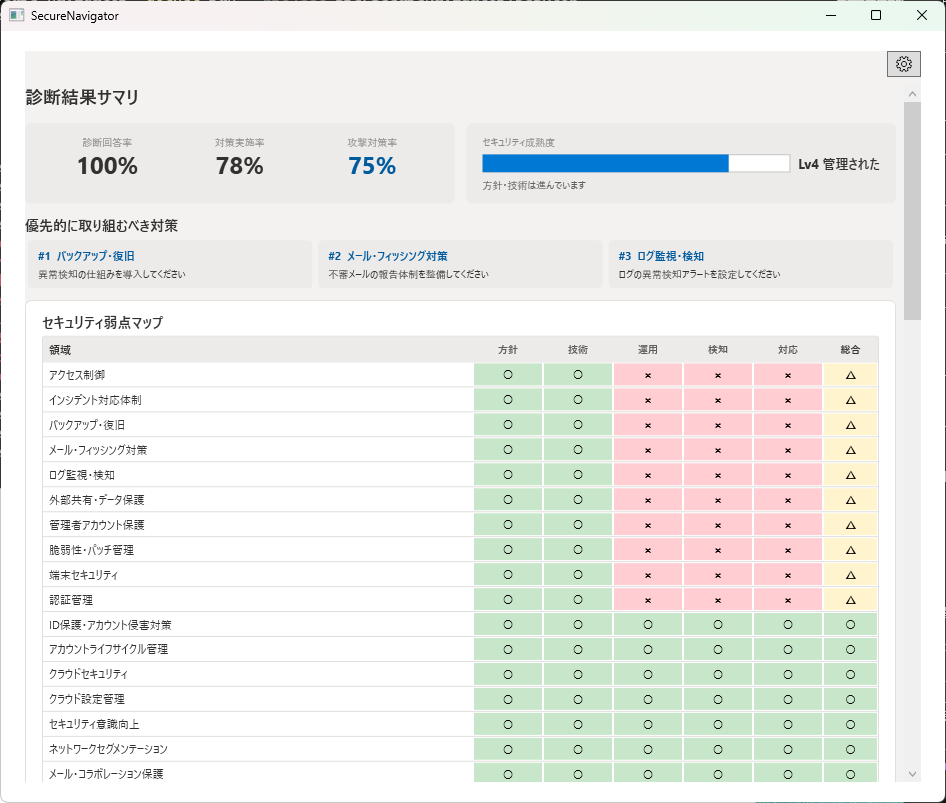Click the ○ mark in 総合 for クラウドセキュリティ
946x803 pixels.
pos(849,673)
